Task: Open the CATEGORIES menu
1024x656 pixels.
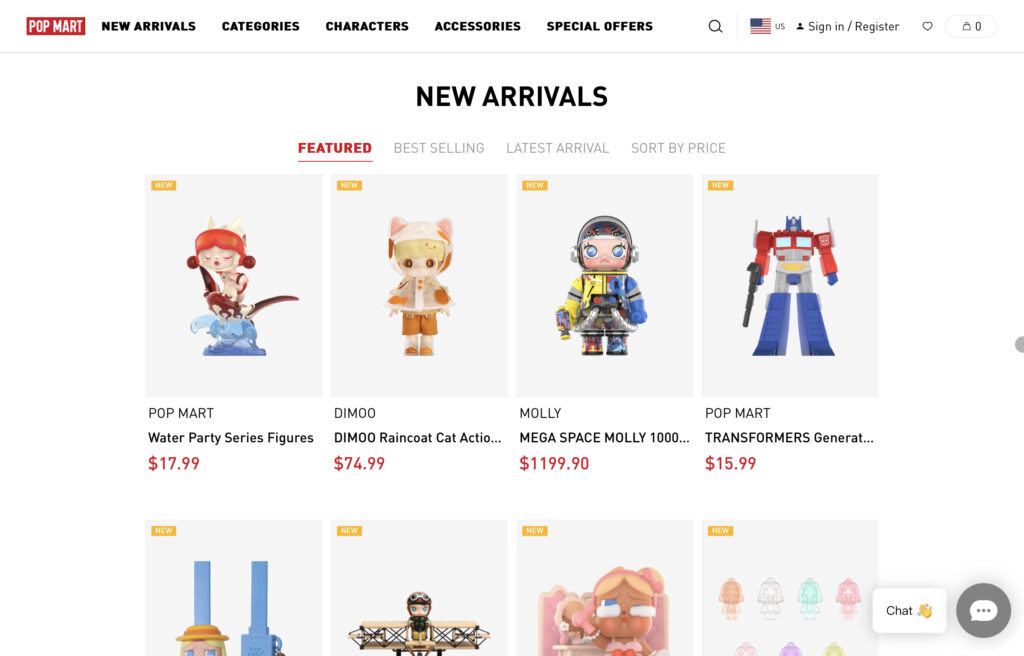Action: tap(261, 26)
